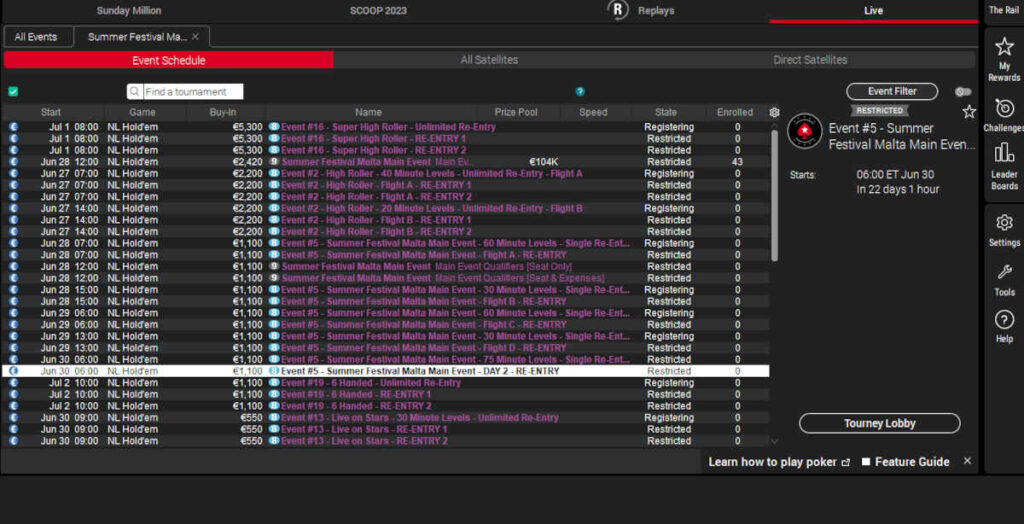Switch to the Direct Satellites tab
This screenshot has width=1024, height=524.
coord(810,60)
